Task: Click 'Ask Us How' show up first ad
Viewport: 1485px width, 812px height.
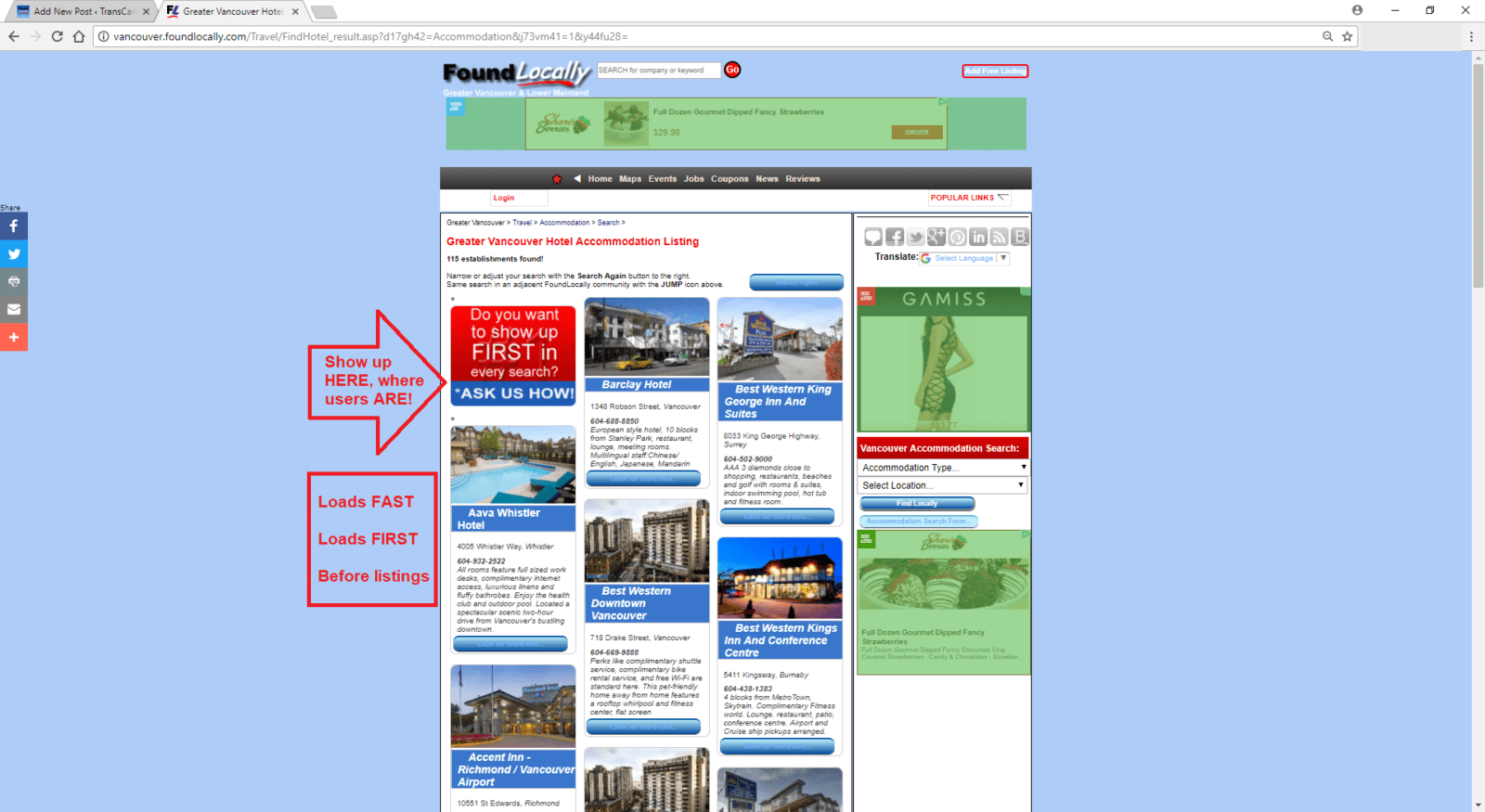Action: coord(513,356)
